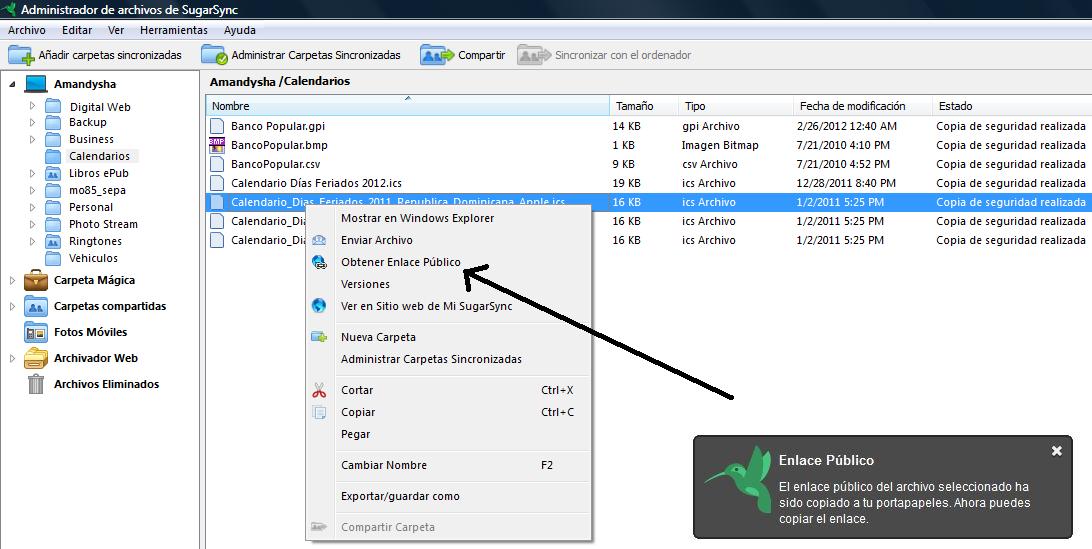
Task: Click the globe icon beside Ver en Sitio web
Action: tap(319, 306)
